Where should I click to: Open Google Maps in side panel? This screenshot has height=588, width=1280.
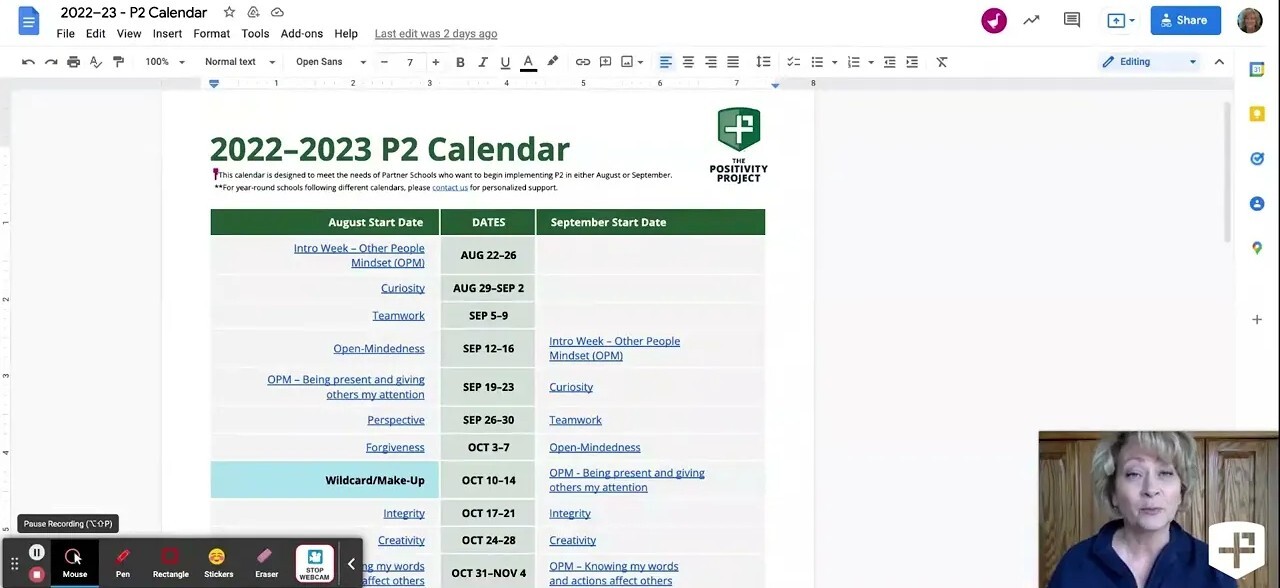pyautogui.click(x=1257, y=248)
